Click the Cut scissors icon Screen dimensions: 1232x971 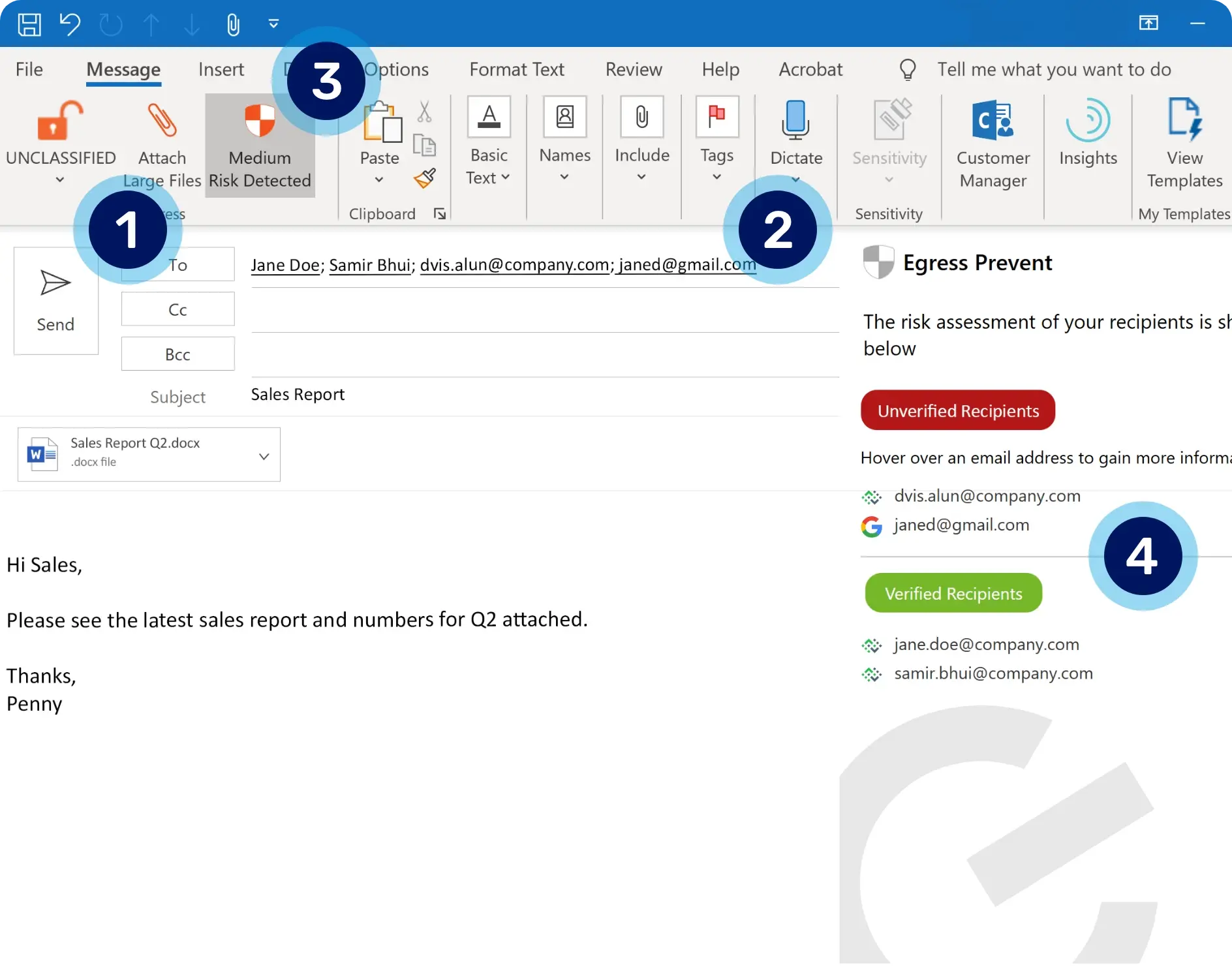425,112
